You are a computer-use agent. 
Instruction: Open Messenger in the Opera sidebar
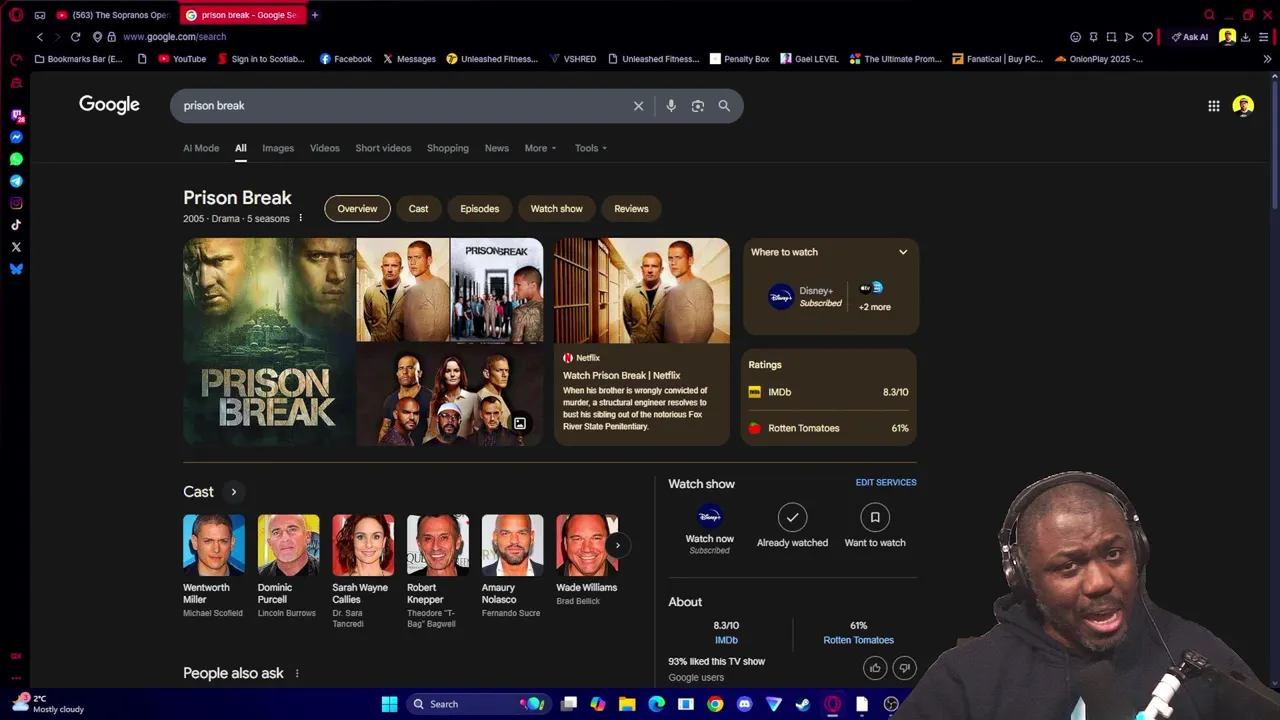click(16, 137)
